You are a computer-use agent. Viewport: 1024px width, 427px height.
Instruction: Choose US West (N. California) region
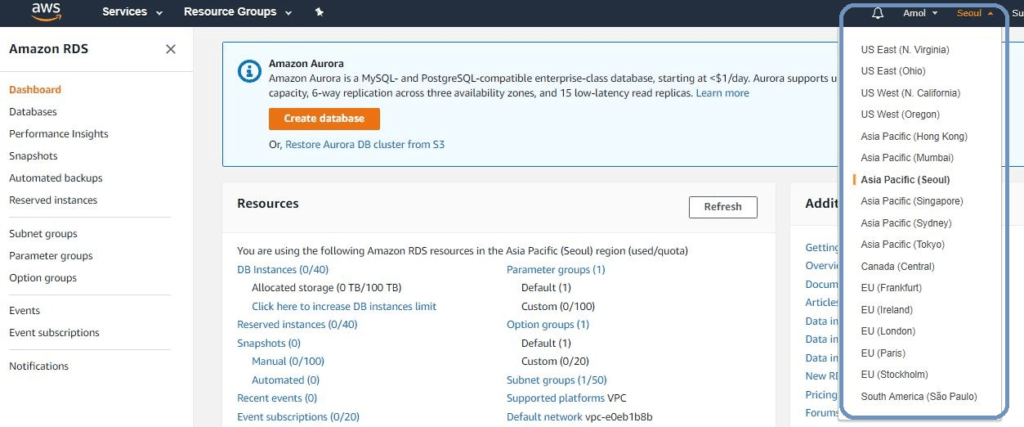pos(910,93)
